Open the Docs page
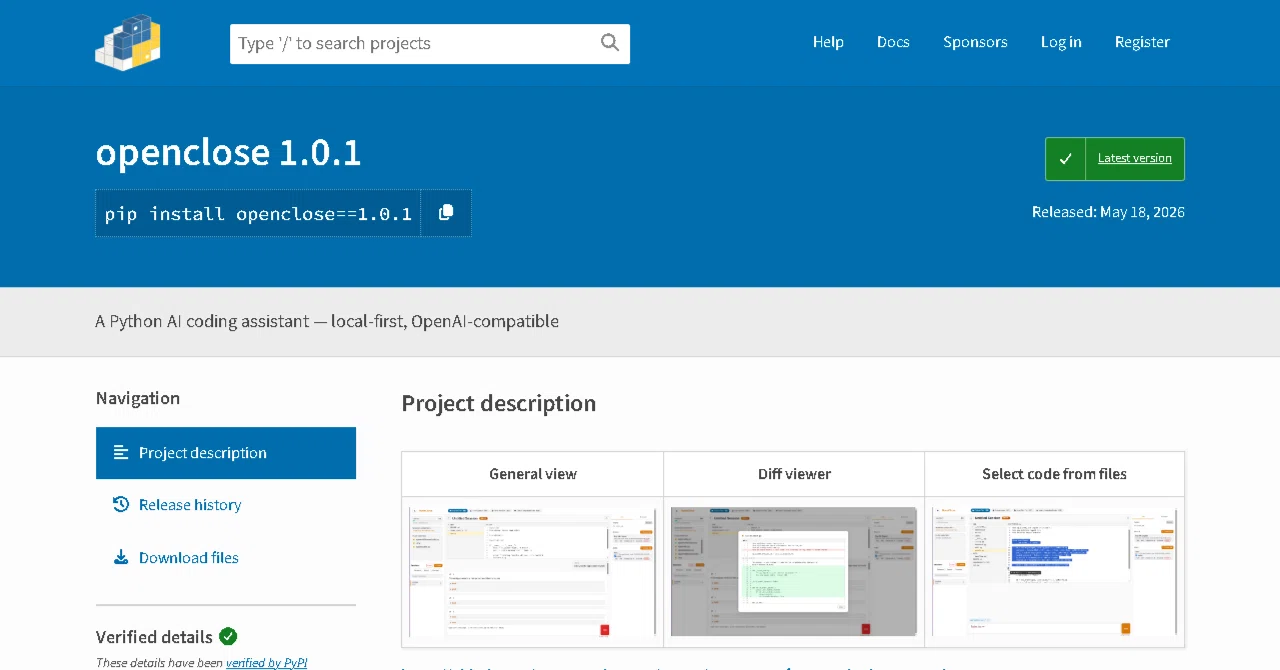The width and height of the screenshot is (1280, 670). click(893, 42)
